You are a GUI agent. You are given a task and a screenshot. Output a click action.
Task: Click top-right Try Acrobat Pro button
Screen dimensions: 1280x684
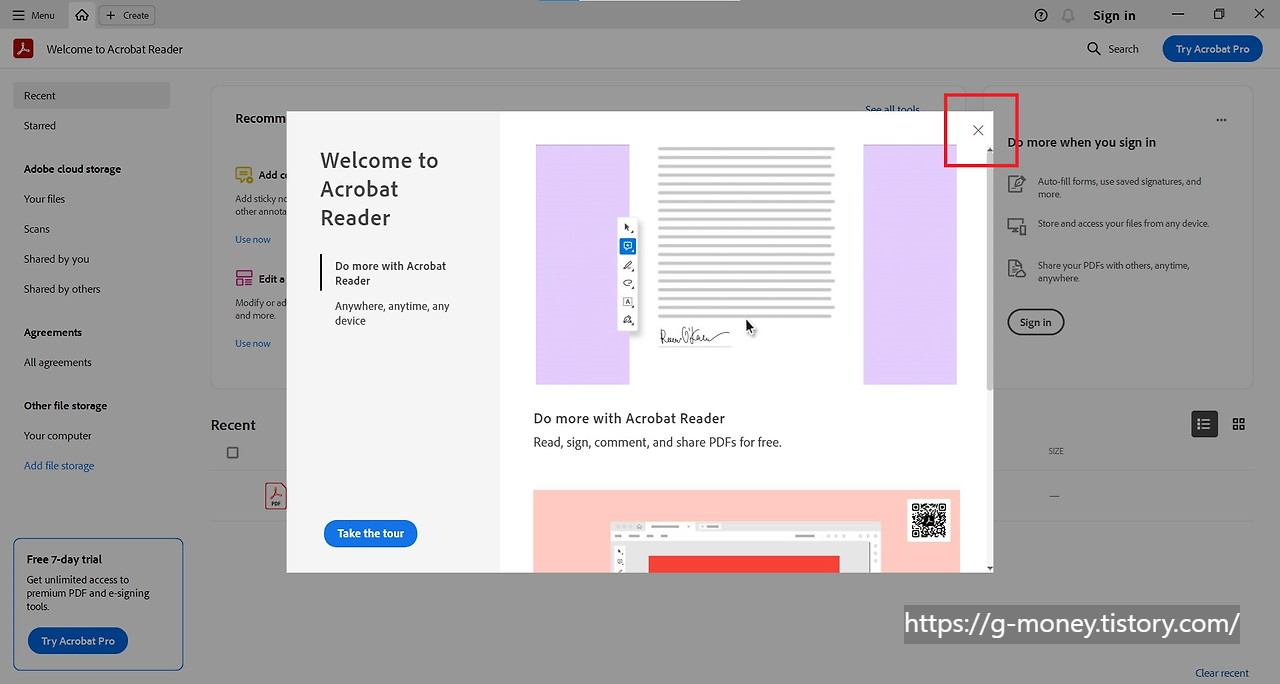[x=1212, y=49]
